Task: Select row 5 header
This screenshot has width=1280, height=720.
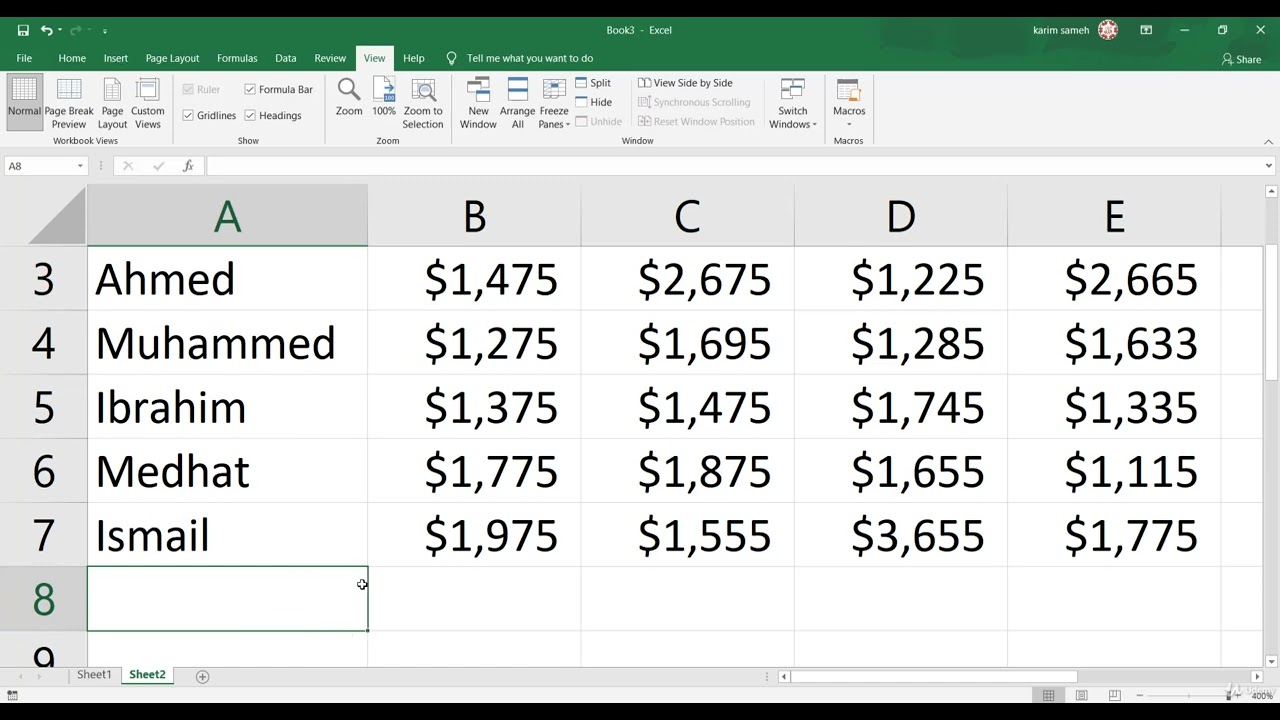Action: coord(43,407)
